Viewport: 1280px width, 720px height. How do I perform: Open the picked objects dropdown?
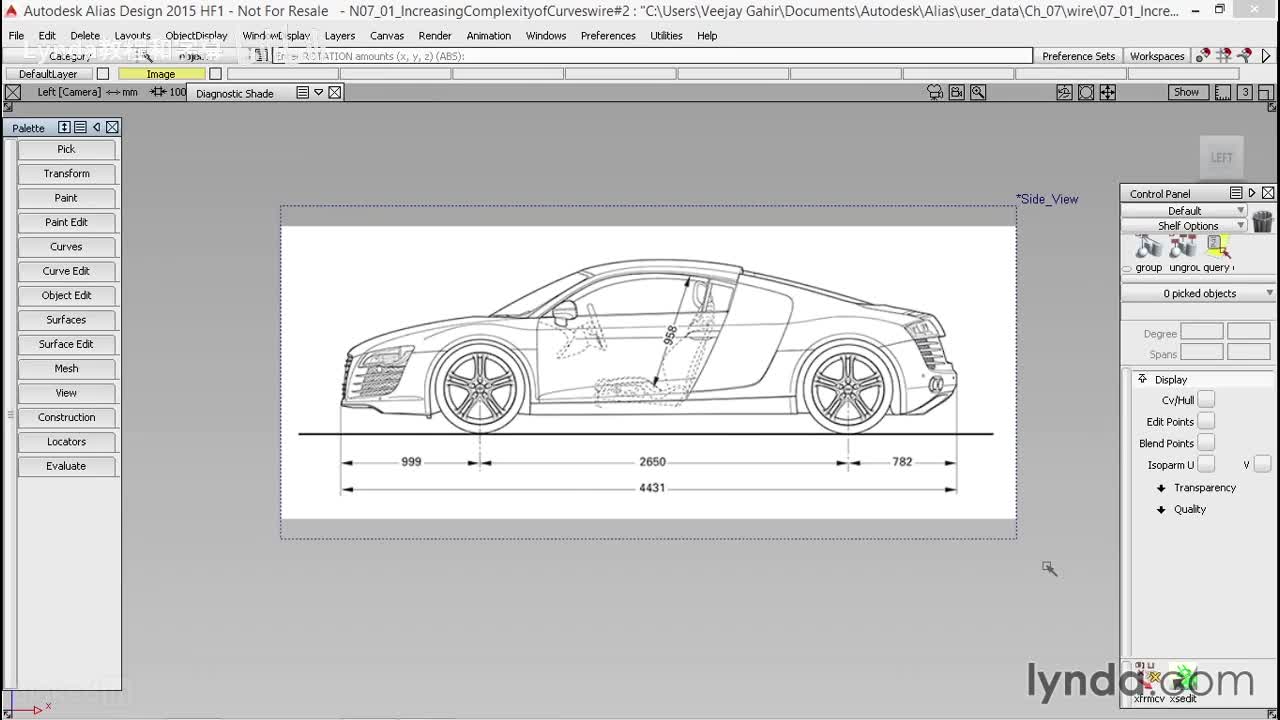click(1198, 294)
